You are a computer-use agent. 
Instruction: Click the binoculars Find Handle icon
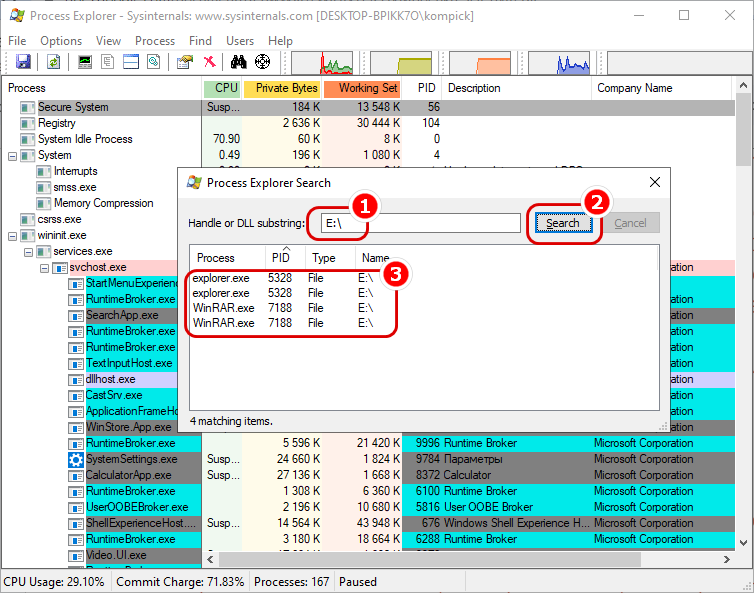[239, 62]
